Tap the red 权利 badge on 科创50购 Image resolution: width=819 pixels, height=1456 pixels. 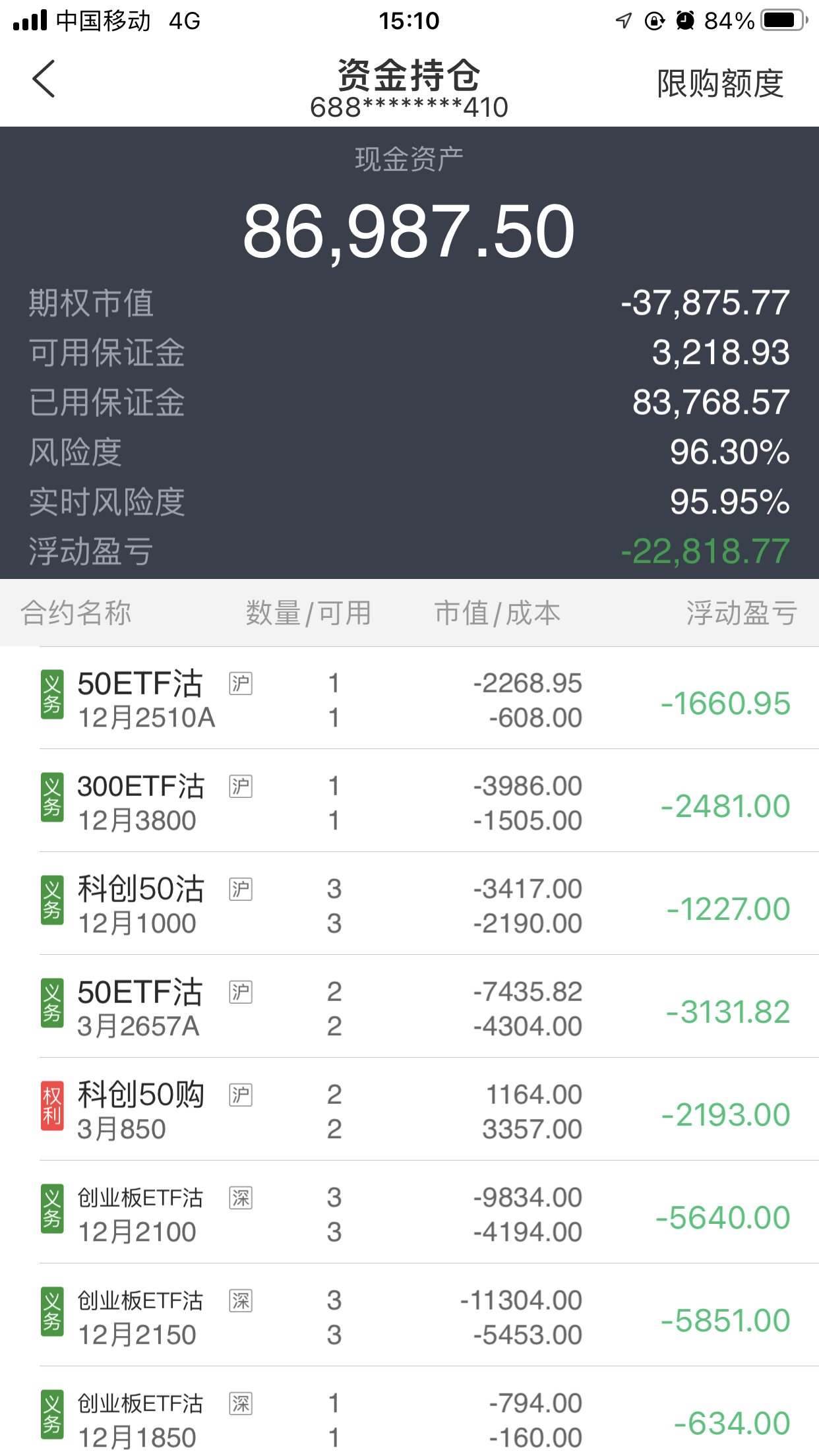pyautogui.click(x=52, y=1106)
